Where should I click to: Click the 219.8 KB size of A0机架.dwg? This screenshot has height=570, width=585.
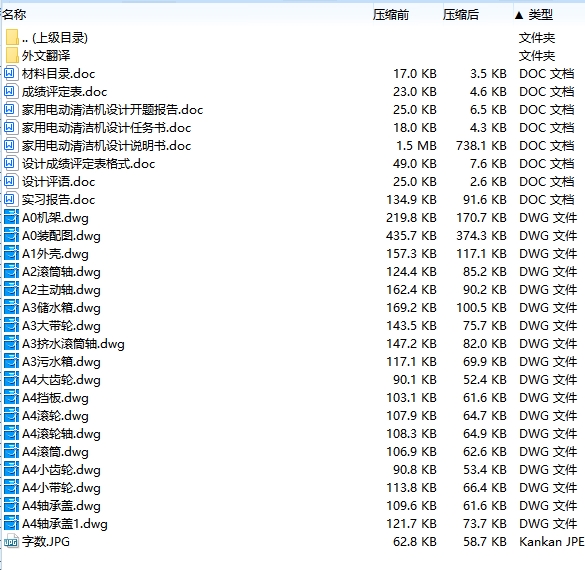[412, 217]
